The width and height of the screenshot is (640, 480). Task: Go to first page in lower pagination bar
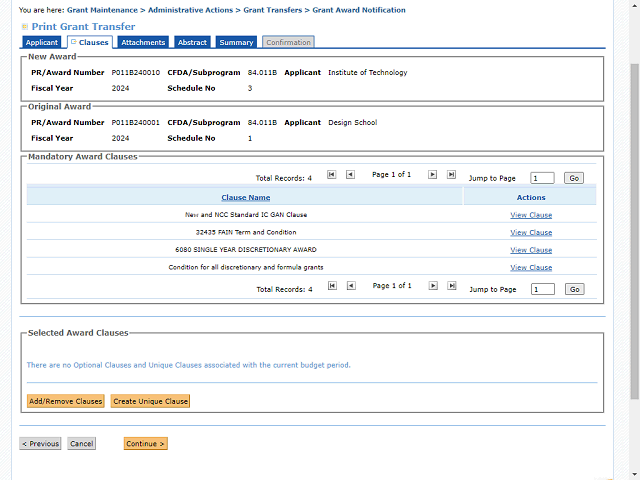tap(332, 286)
